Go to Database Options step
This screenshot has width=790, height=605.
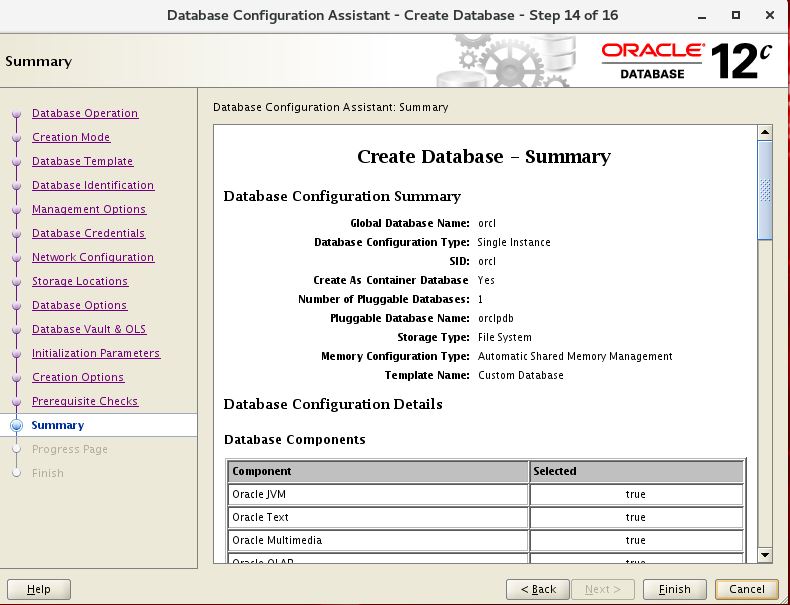pyautogui.click(x=79, y=305)
